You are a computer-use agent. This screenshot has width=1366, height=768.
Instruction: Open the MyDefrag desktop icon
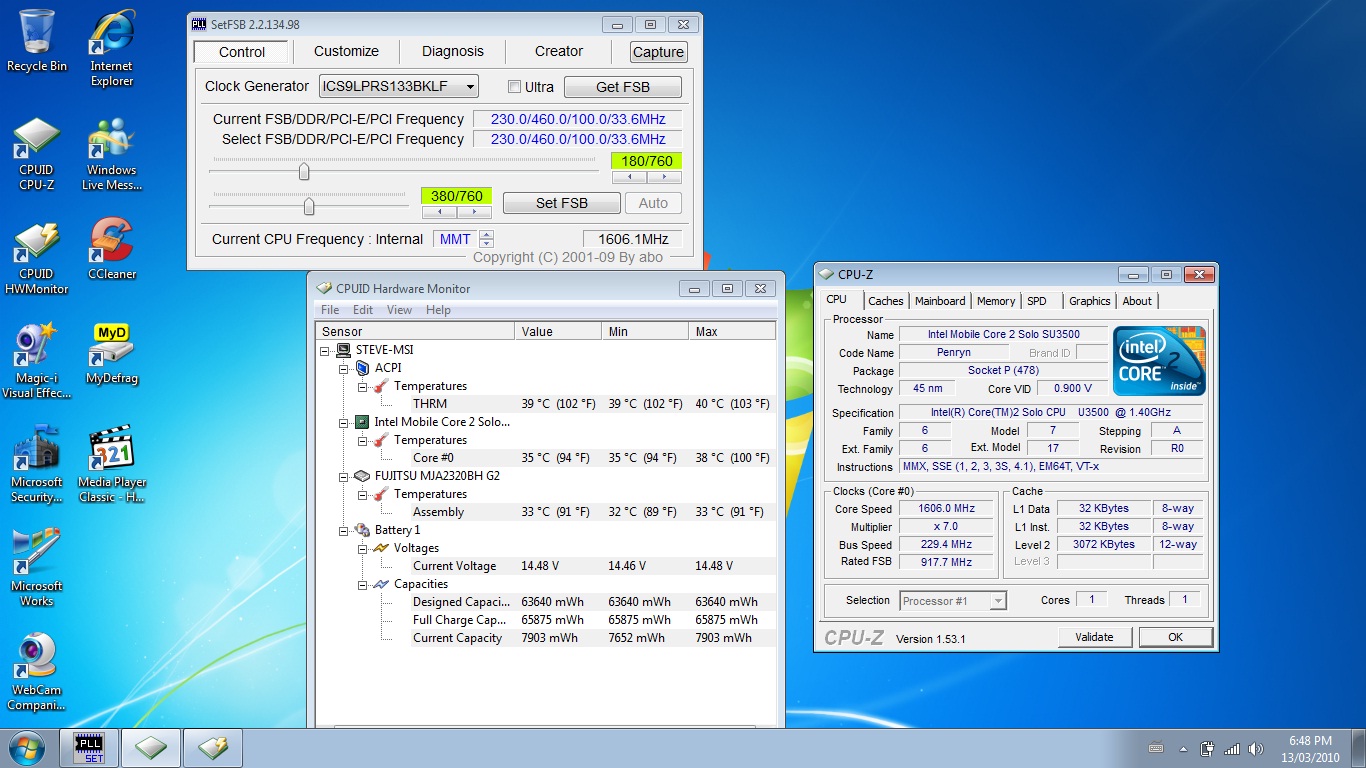pyautogui.click(x=112, y=353)
